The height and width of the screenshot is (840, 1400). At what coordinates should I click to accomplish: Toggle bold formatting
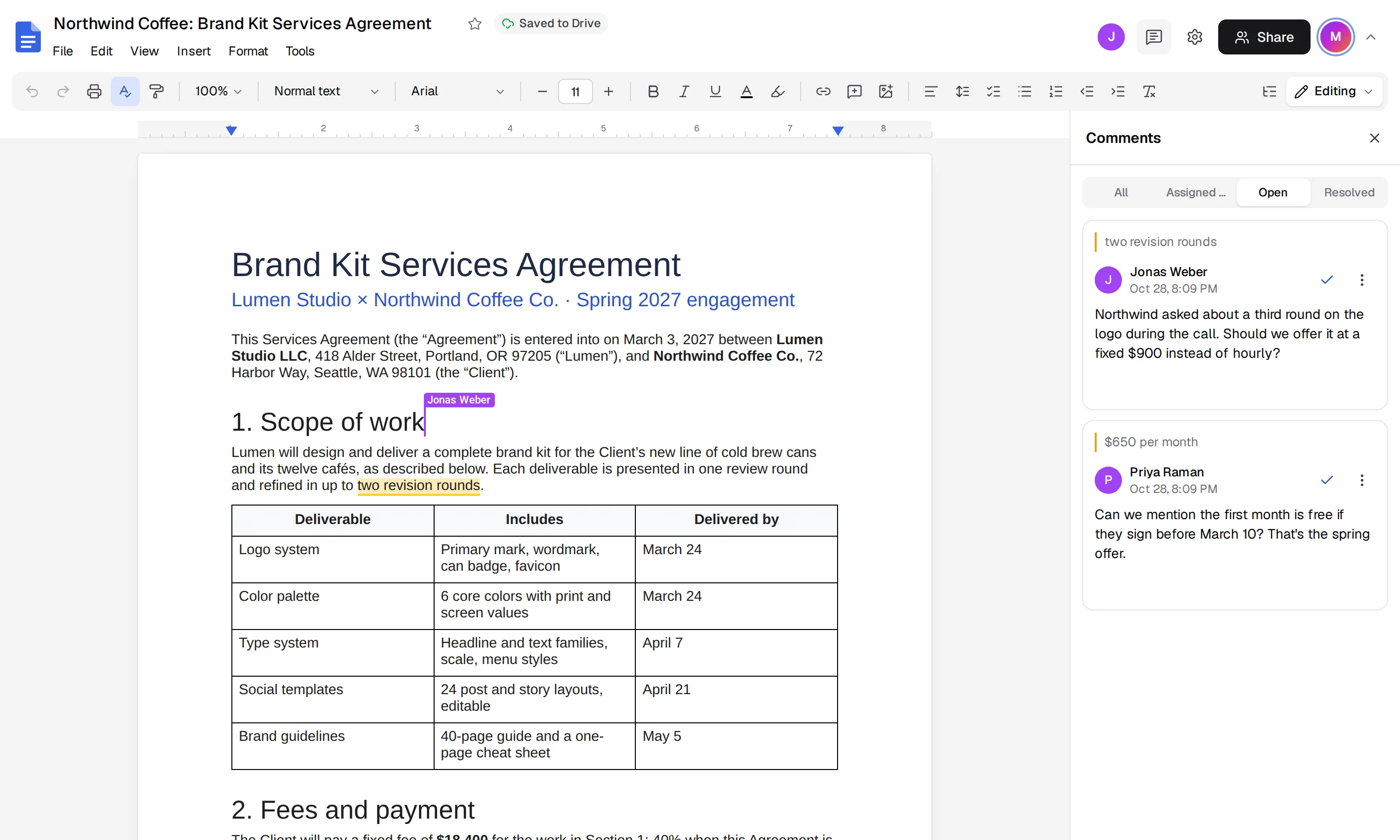[x=653, y=91]
